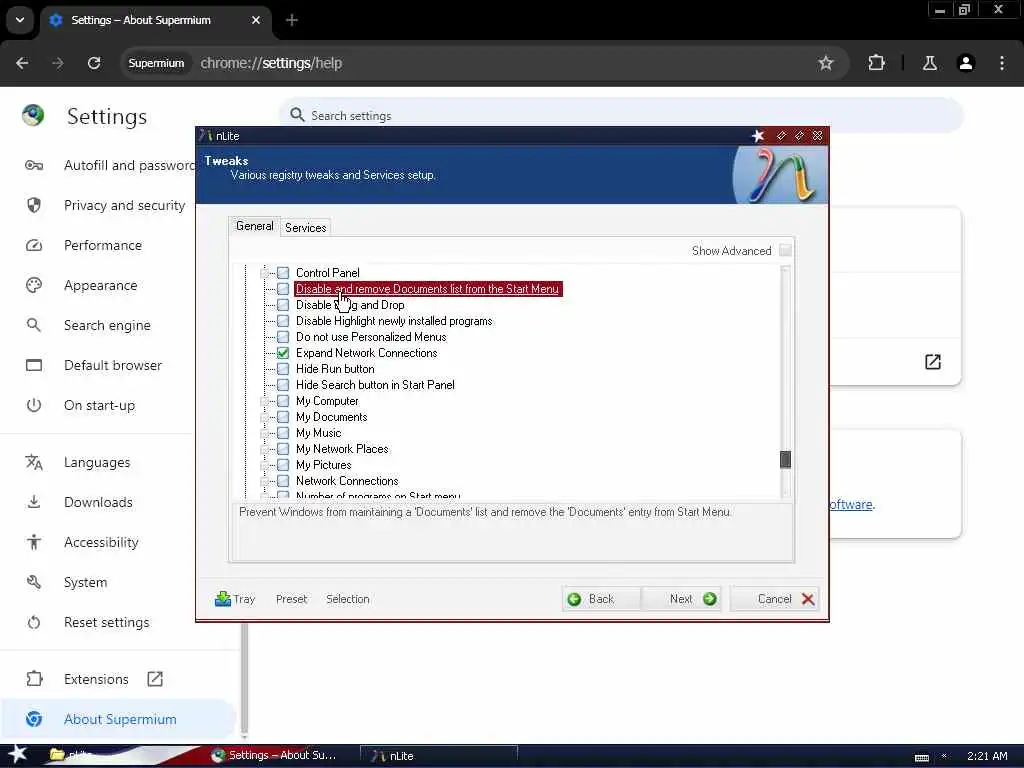
Task: Open Autofill and passwords settings
Action: (112, 165)
